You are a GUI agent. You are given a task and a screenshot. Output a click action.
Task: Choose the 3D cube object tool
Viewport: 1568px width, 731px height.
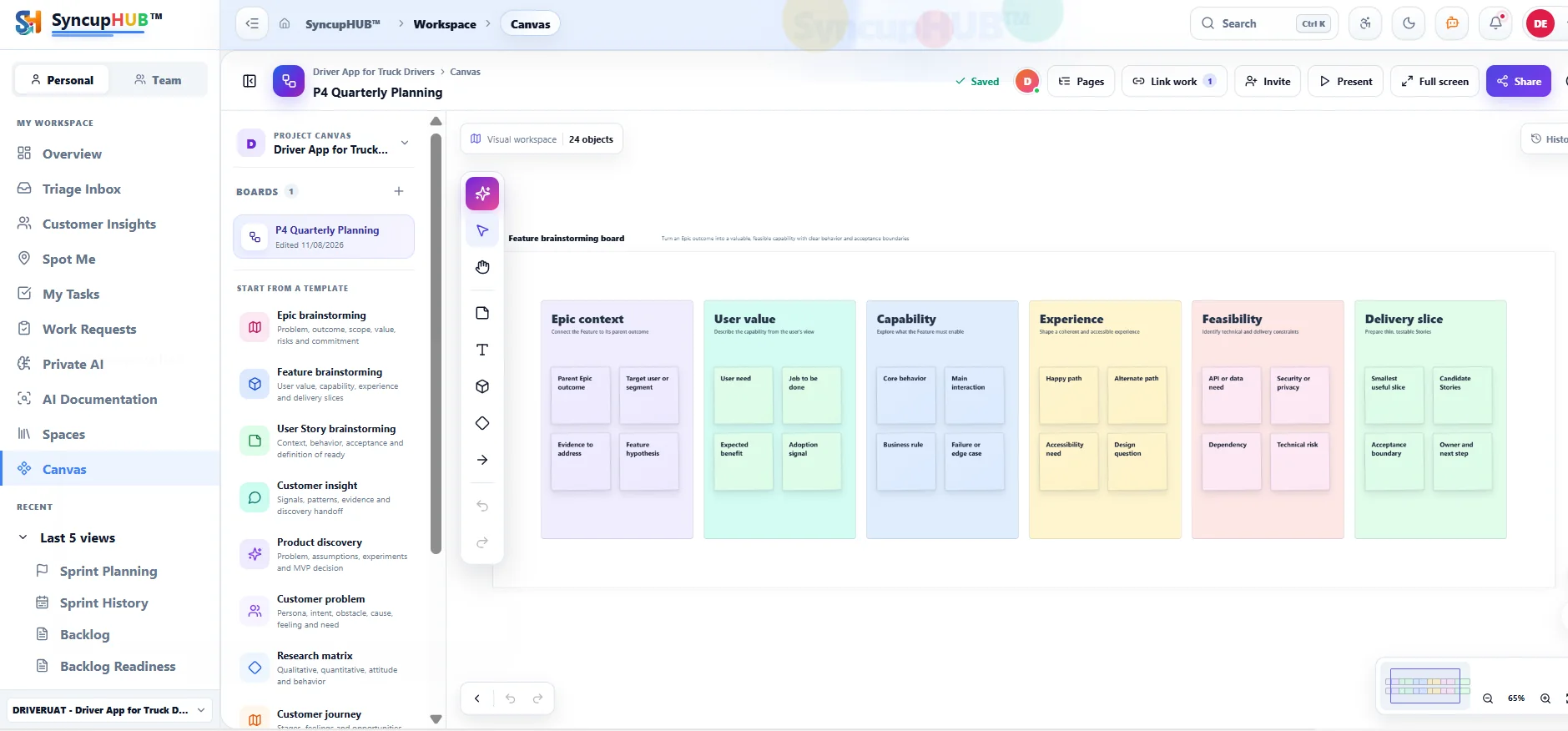pyautogui.click(x=482, y=386)
